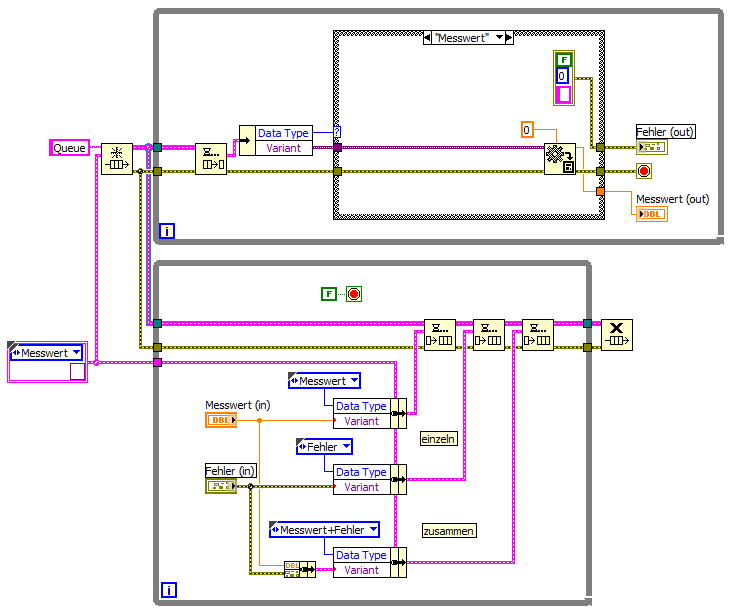Select the Obtain Queue node
This screenshot has width=734, height=616.
pos(117,159)
